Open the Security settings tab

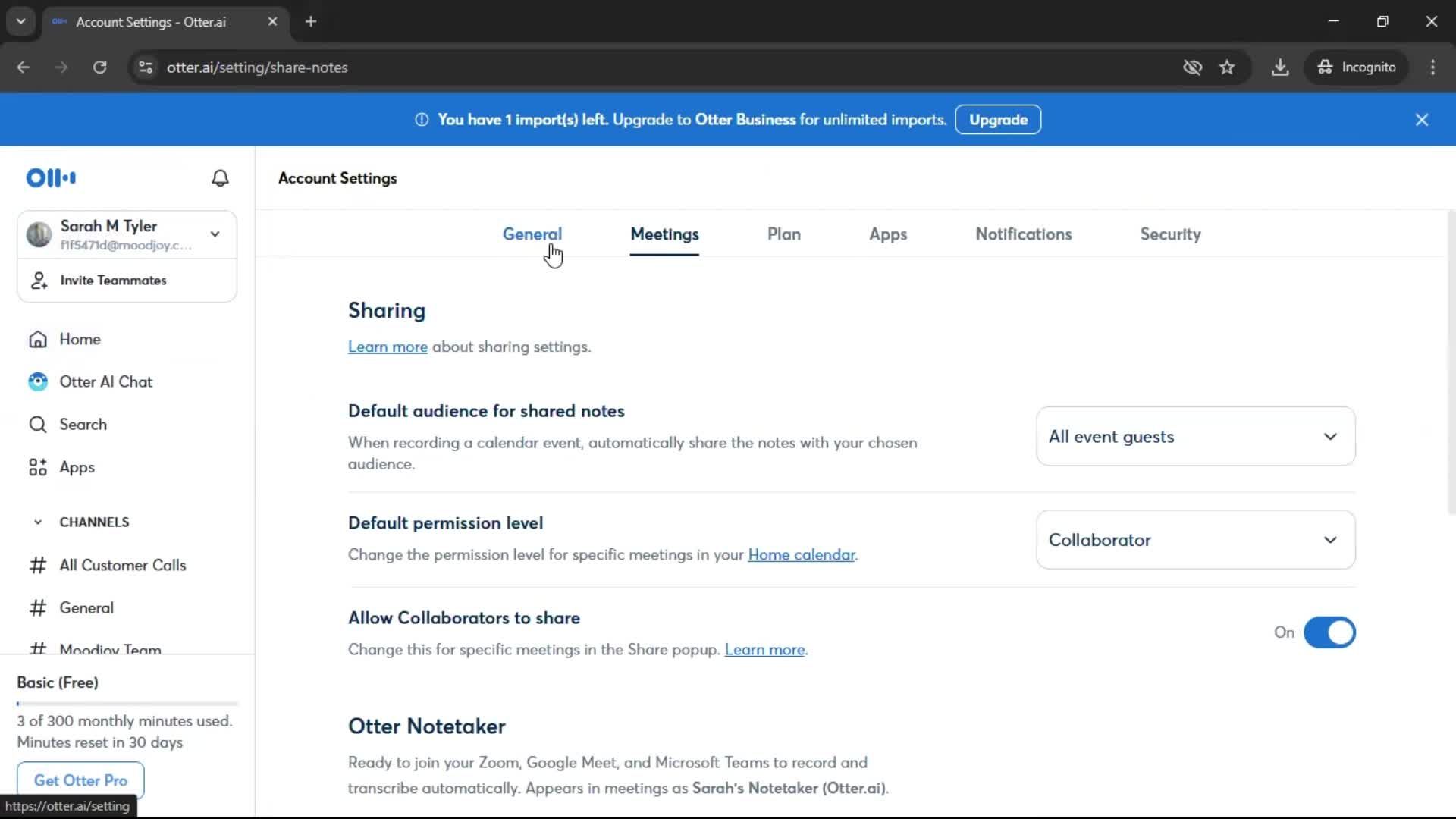[1170, 234]
